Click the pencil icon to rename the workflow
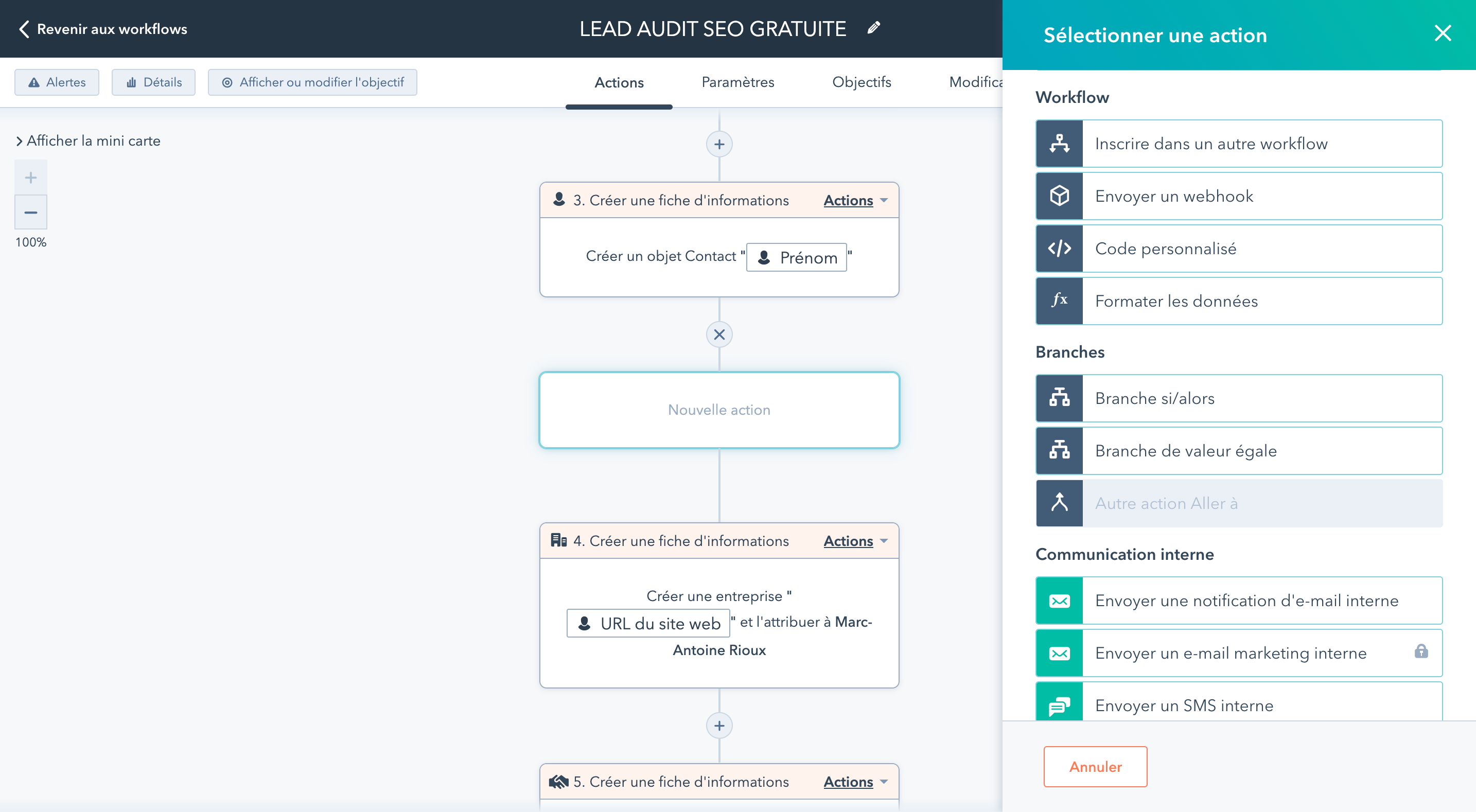 (873, 27)
